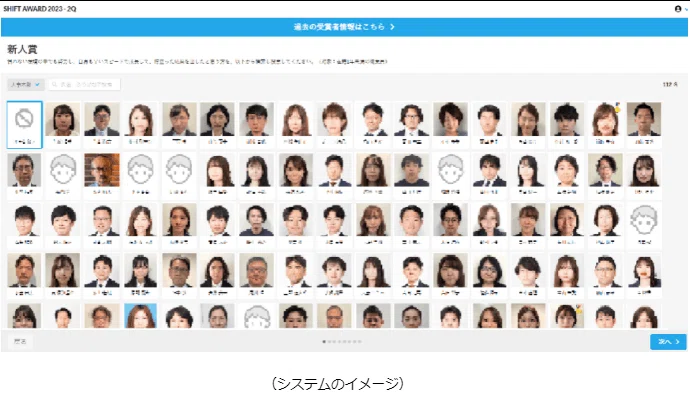
Task: Select the photo with brick wall background
Action: point(102,174)
